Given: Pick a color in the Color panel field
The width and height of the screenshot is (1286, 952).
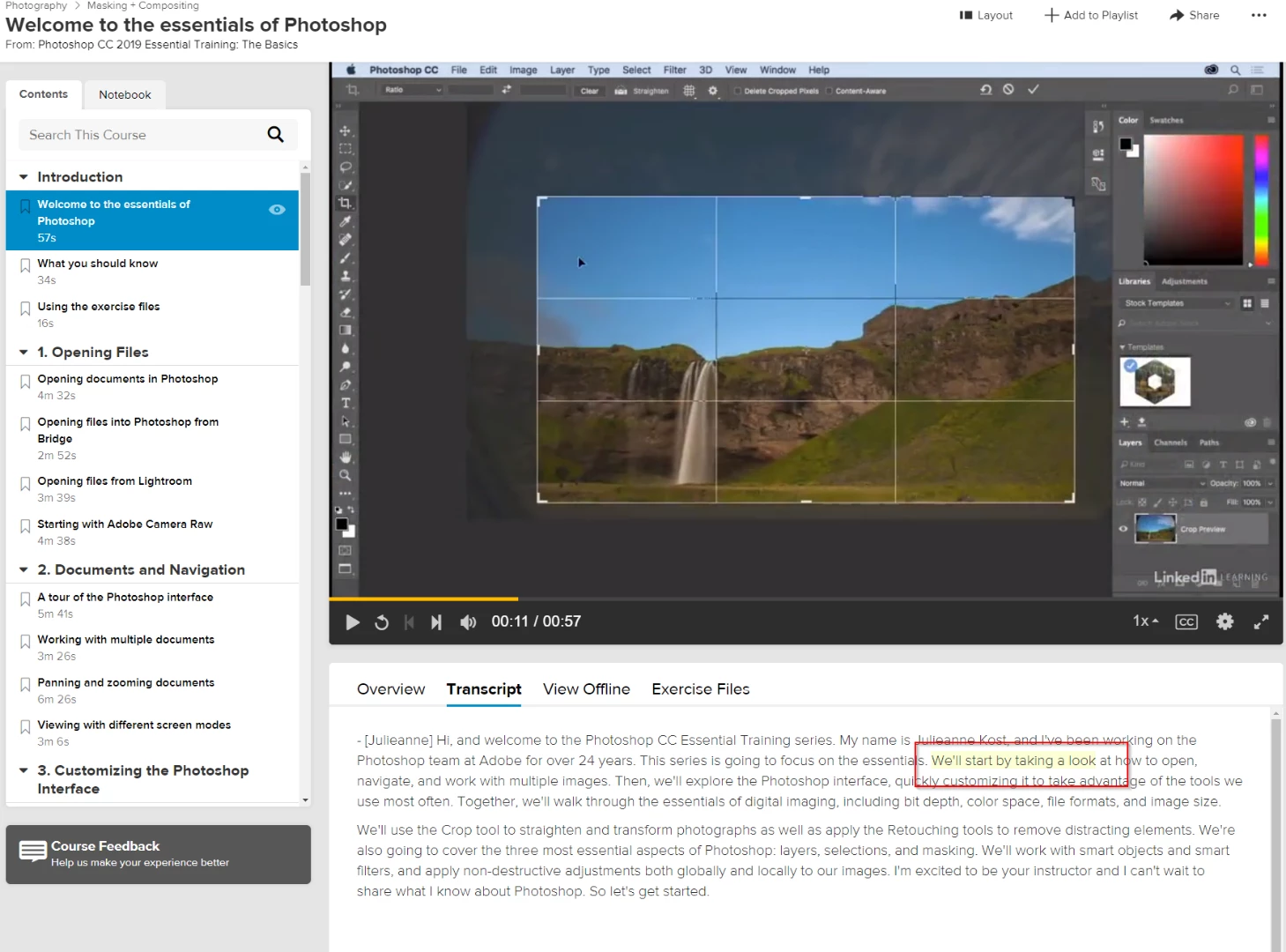Looking at the screenshot, I should click(1193, 199).
